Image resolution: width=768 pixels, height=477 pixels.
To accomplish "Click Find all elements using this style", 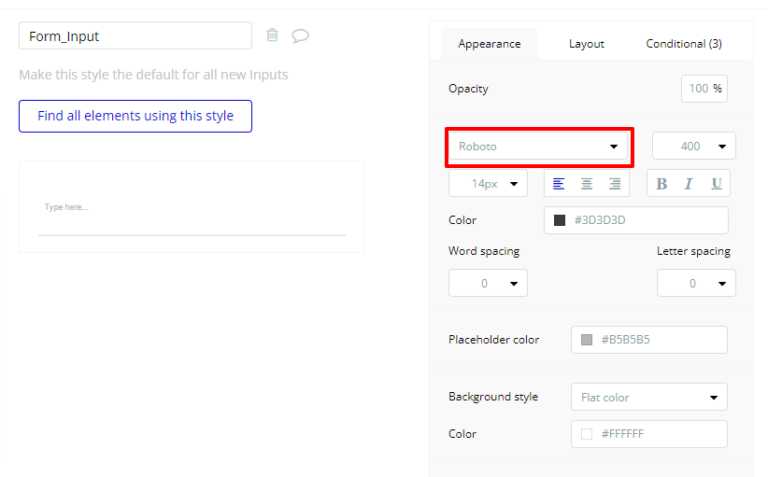I will (135, 116).
